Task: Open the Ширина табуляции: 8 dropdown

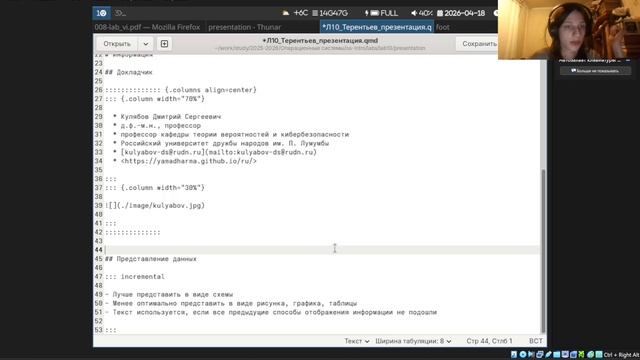Action: [413, 341]
